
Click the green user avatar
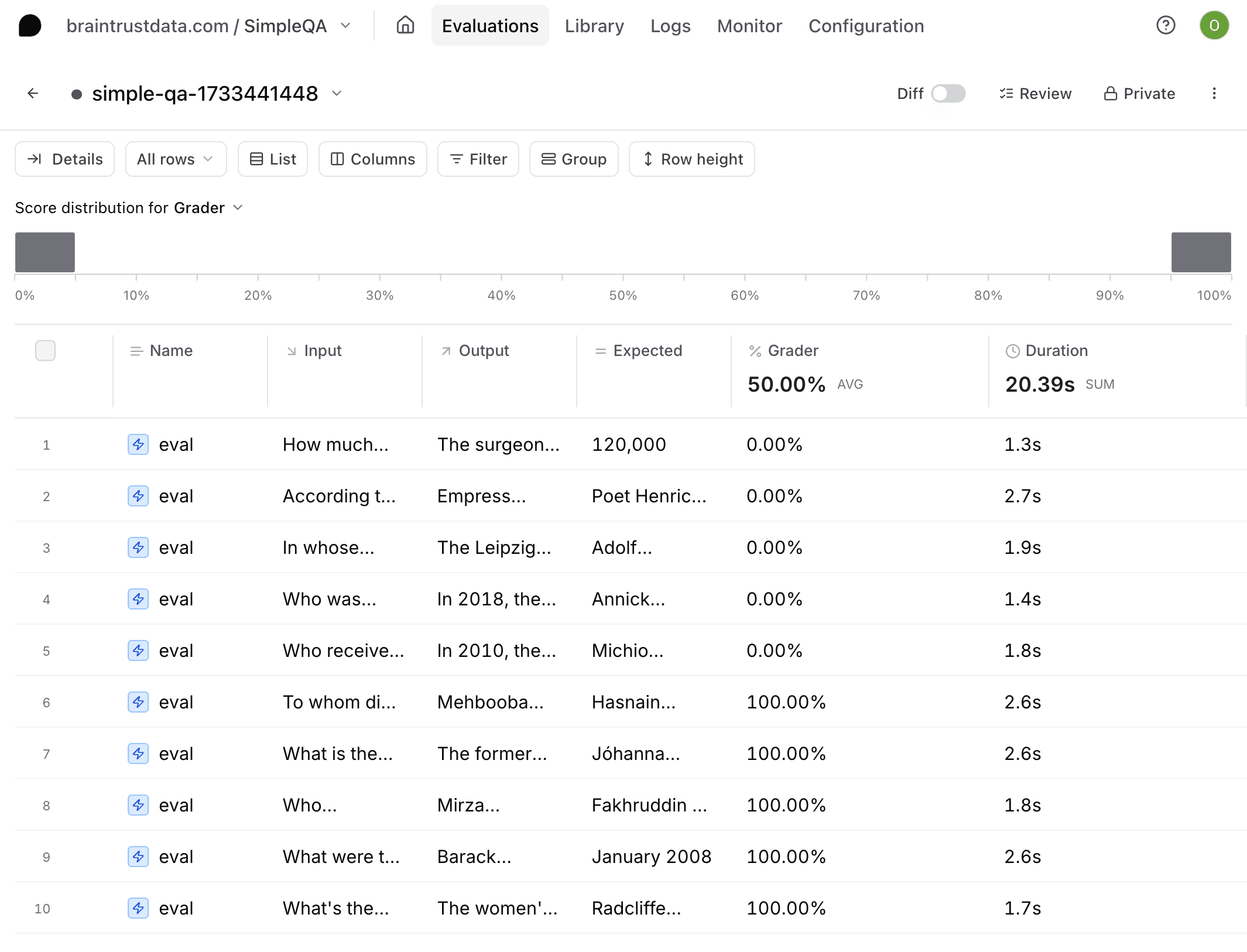1214,26
